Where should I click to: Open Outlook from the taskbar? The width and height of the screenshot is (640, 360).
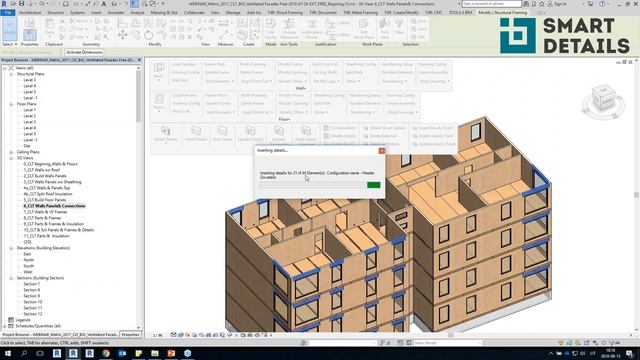(x=122, y=353)
